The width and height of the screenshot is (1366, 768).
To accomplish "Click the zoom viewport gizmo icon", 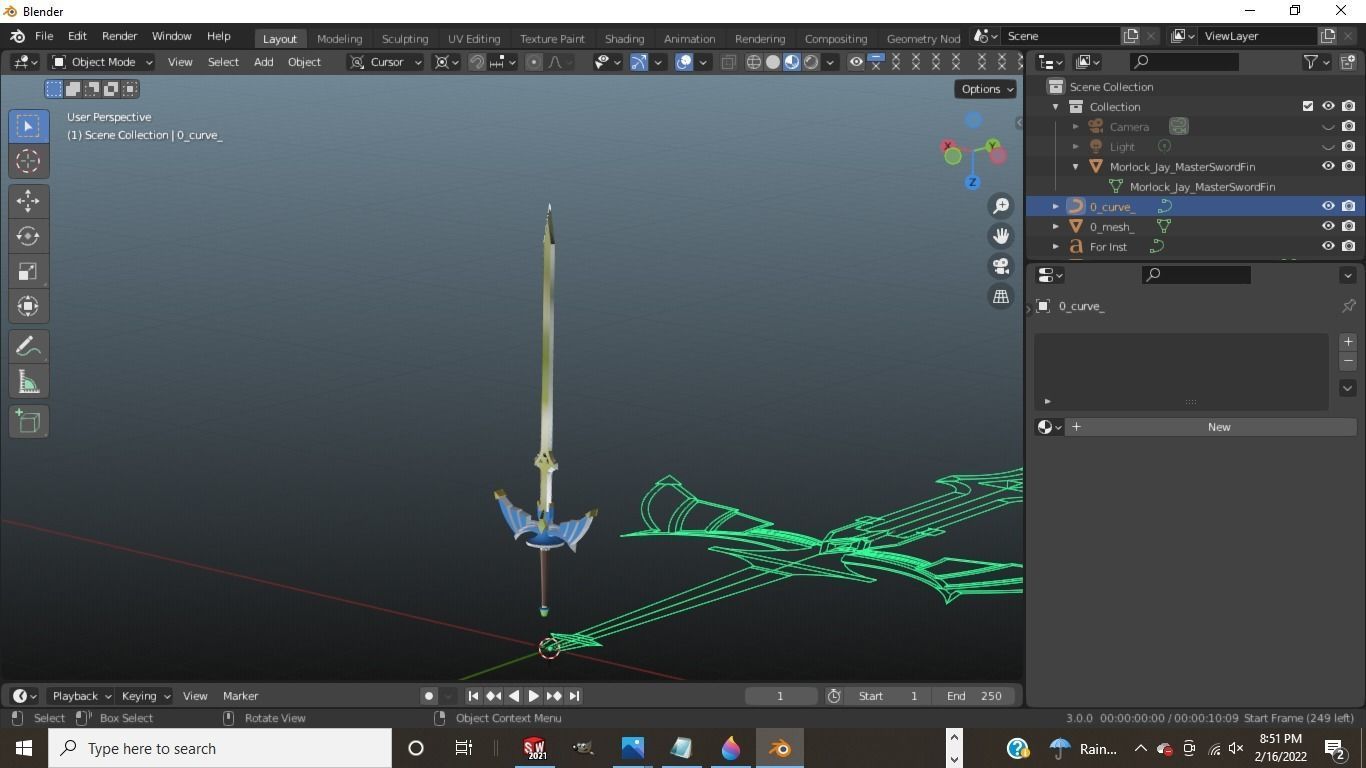I will pos(1001,206).
